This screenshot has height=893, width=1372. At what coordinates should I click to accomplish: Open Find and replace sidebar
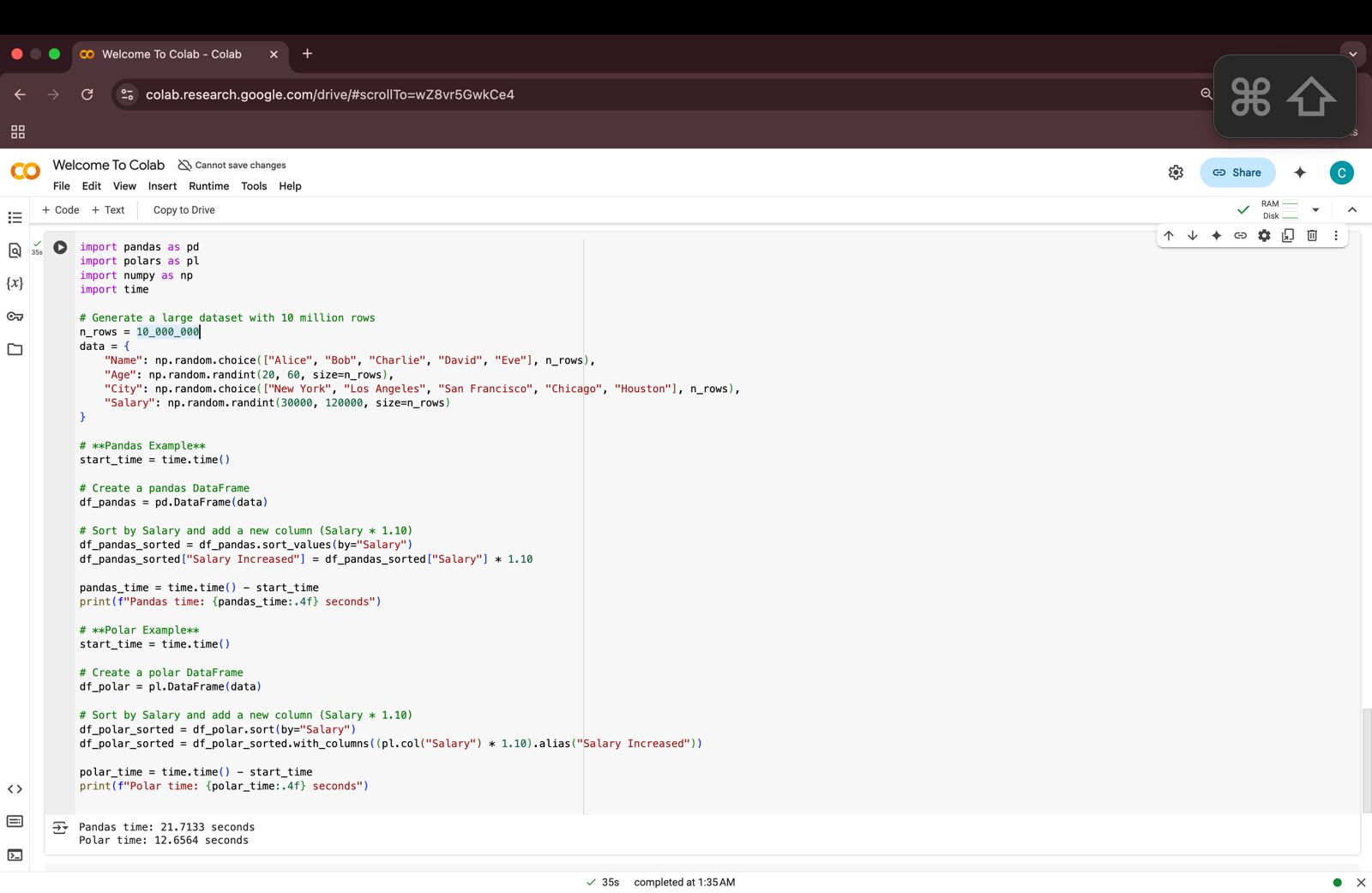[15, 250]
